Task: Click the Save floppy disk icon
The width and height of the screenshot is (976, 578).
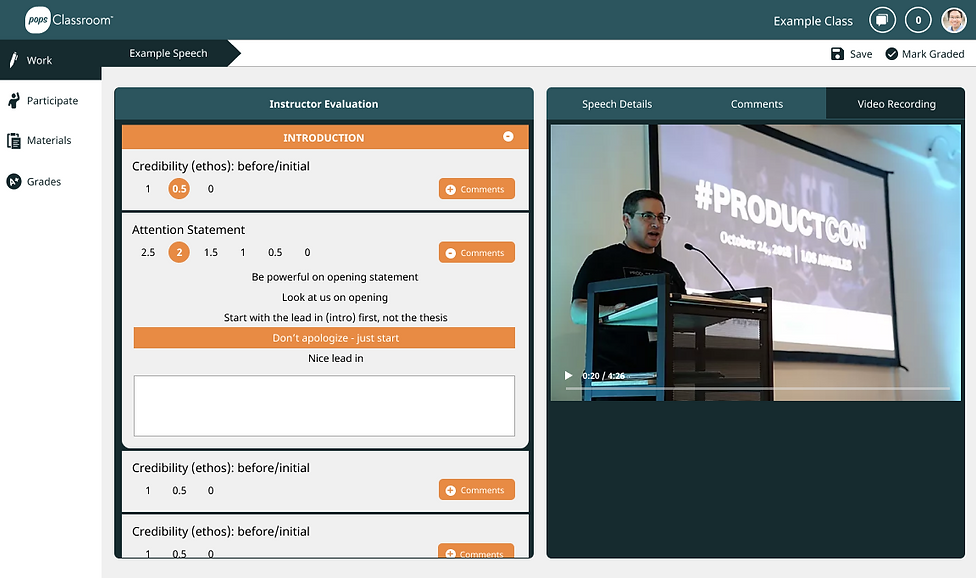Action: (837, 54)
